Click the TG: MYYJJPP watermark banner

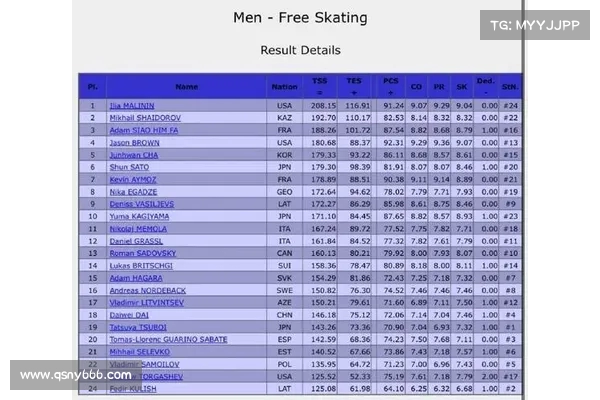pyautogui.click(x=535, y=25)
